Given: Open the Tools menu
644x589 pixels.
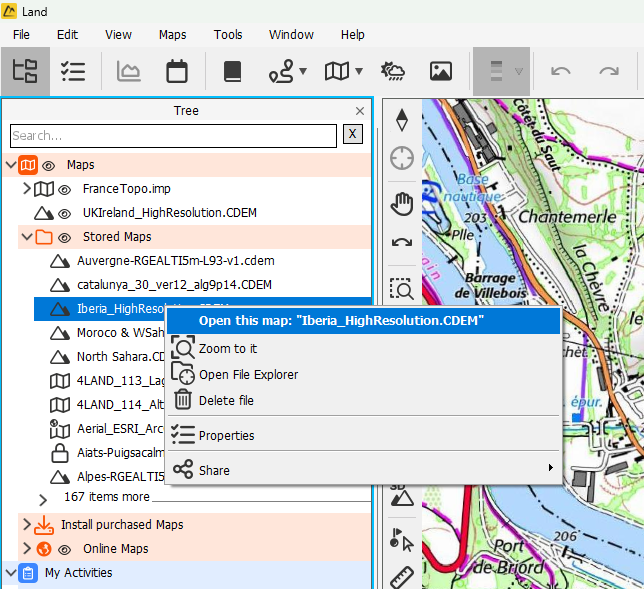Looking at the screenshot, I should point(228,34).
